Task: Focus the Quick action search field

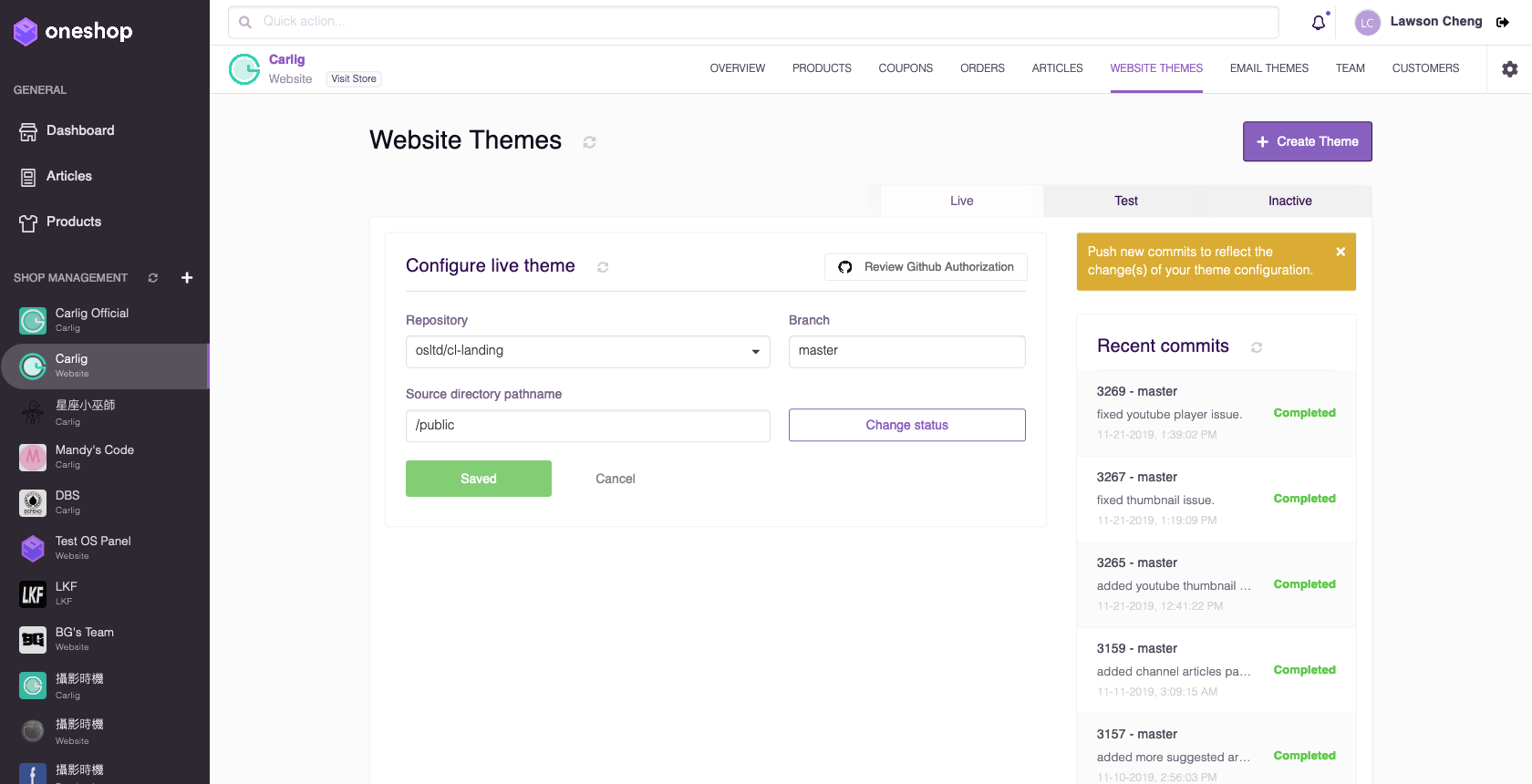Action: pos(753,22)
